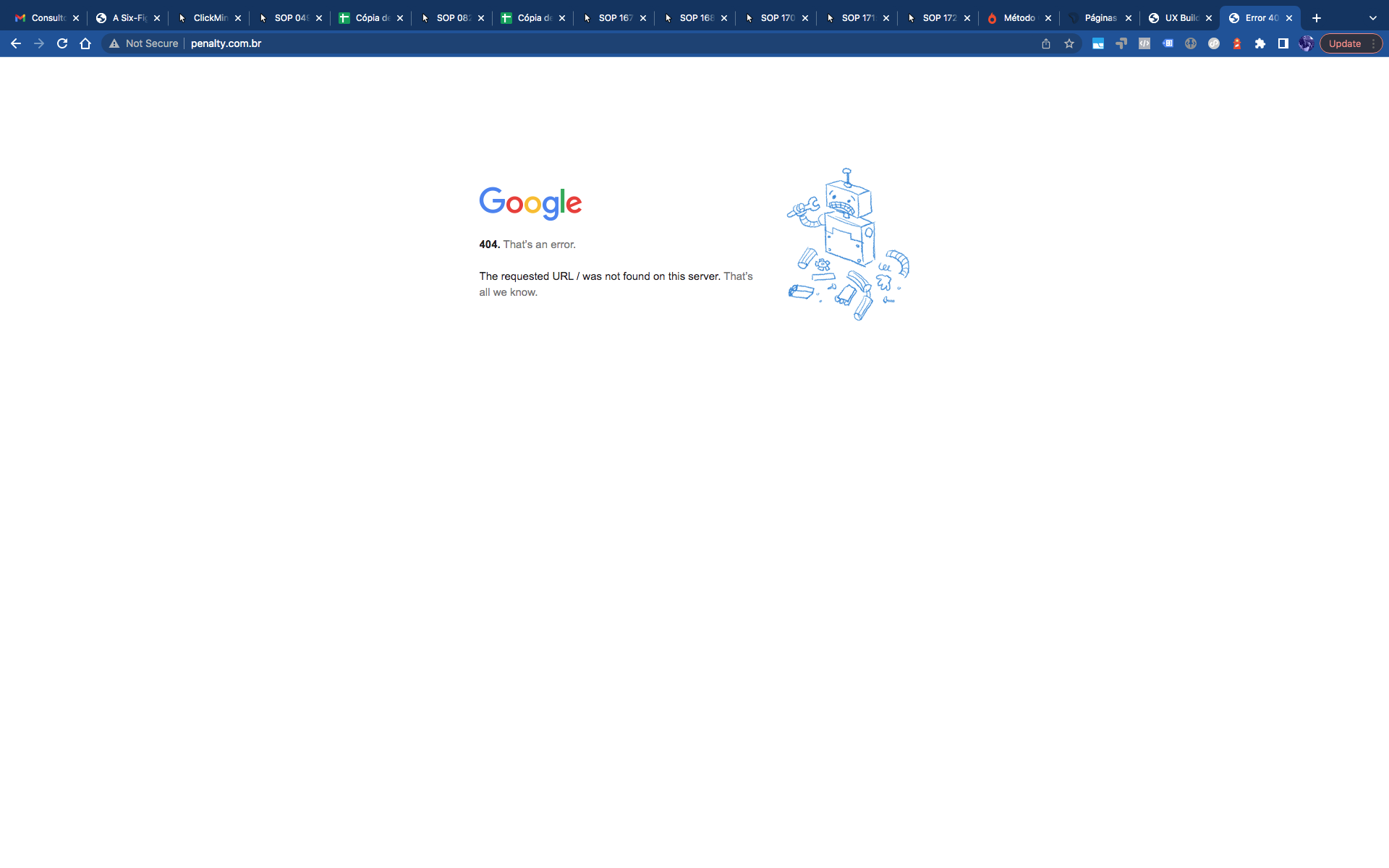
Task: Open the browser home page
Action: point(85,43)
